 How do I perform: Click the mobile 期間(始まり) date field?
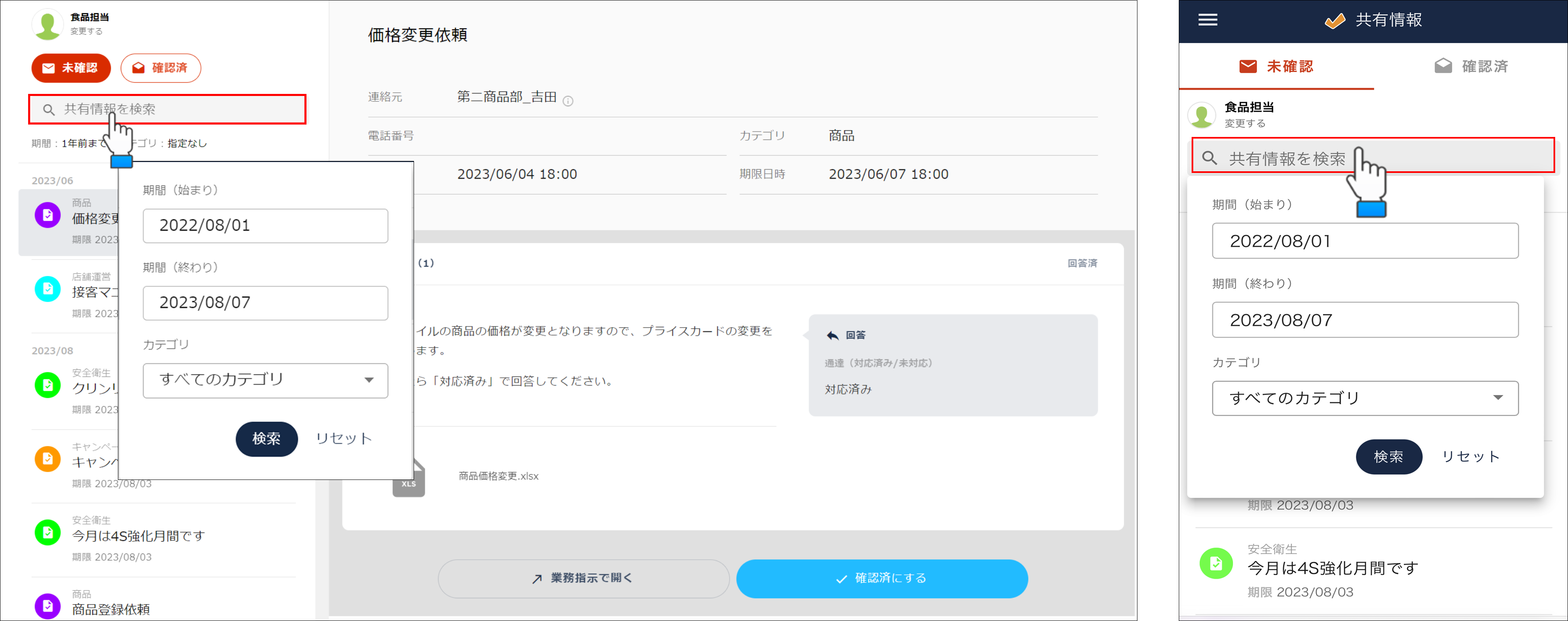click(1365, 241)
